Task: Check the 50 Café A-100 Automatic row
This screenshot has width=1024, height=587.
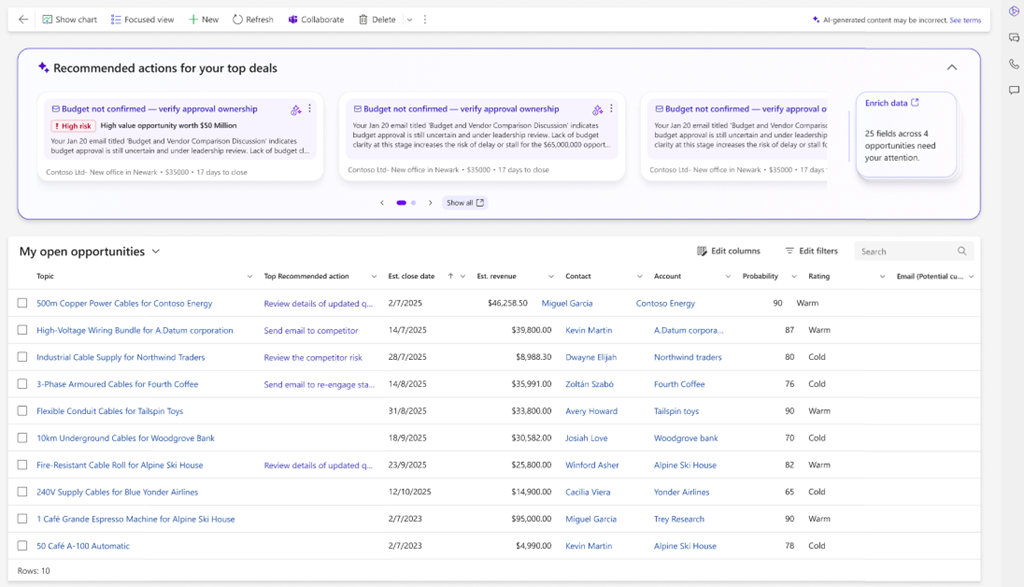Action: coord(22,546)
